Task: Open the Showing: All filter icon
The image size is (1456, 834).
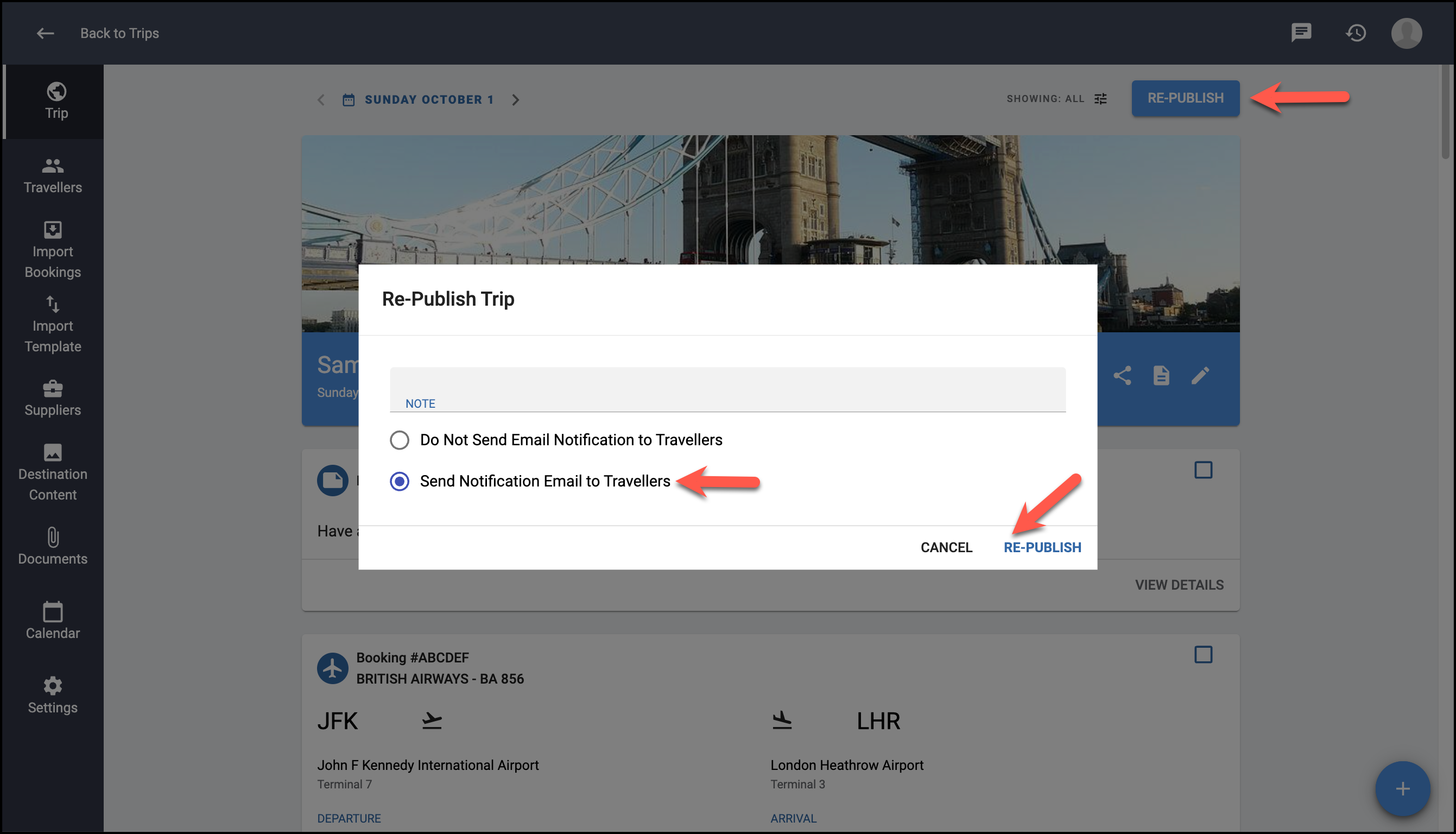Action: tap(1100, 99)
